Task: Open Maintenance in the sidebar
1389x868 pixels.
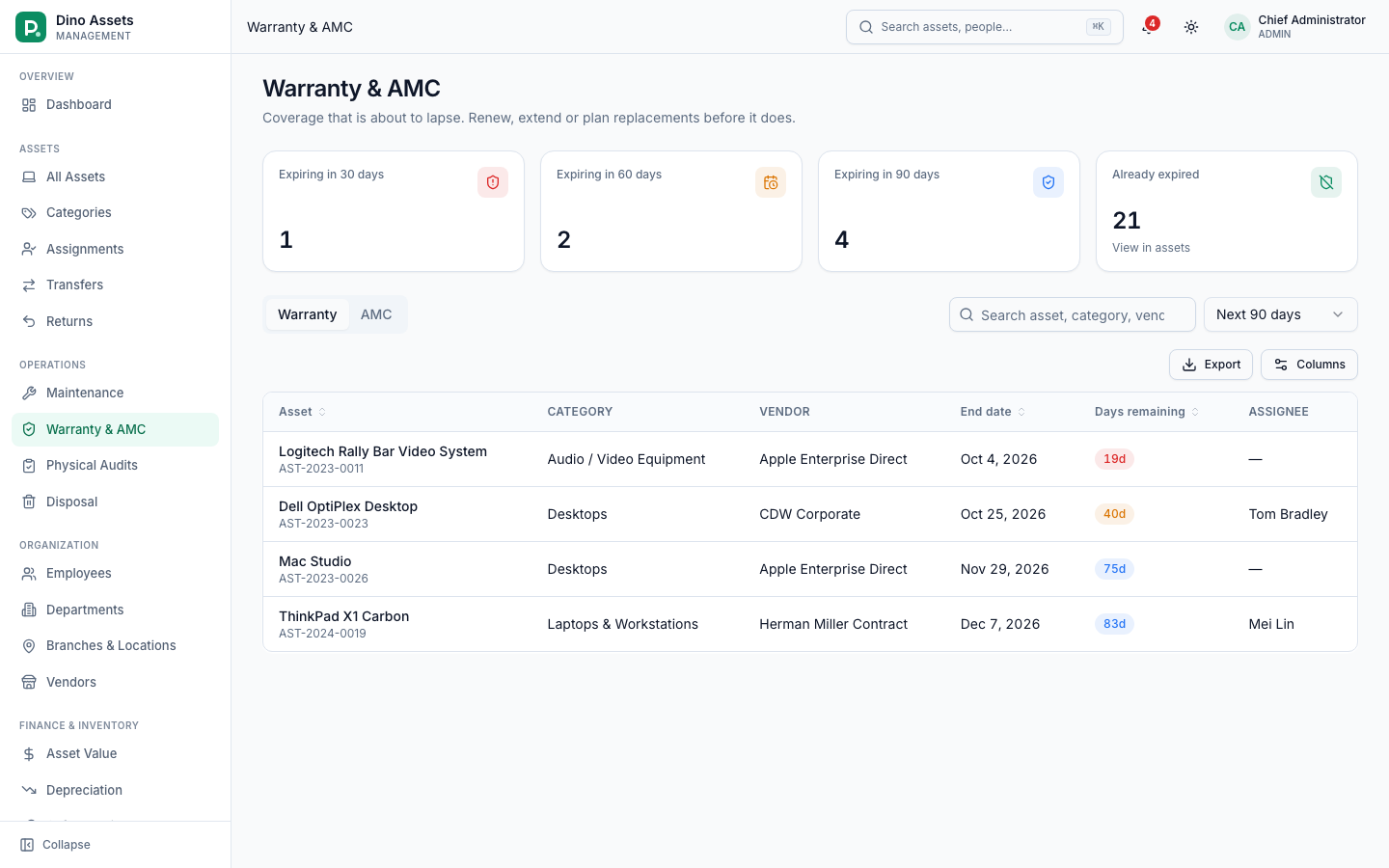Action: [x=115, y=393]
